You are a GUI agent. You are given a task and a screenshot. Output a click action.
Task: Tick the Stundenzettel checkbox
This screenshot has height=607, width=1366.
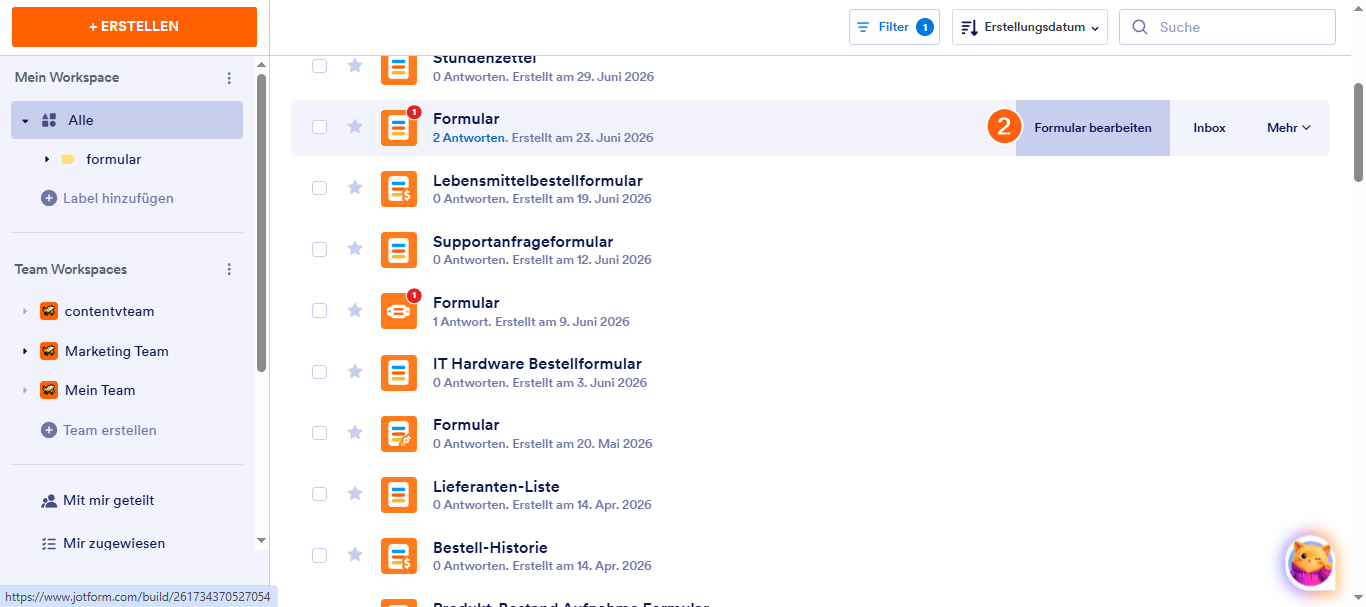(319, 66)
